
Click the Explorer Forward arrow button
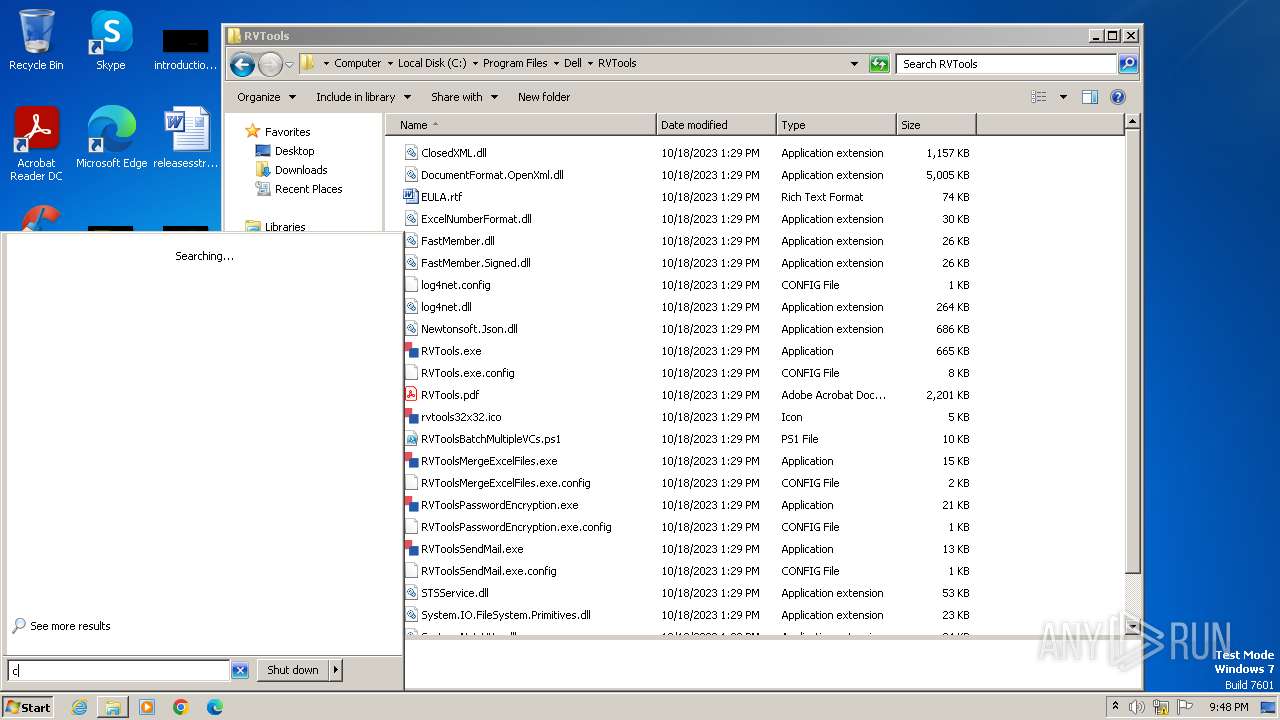tap(270, 64)
